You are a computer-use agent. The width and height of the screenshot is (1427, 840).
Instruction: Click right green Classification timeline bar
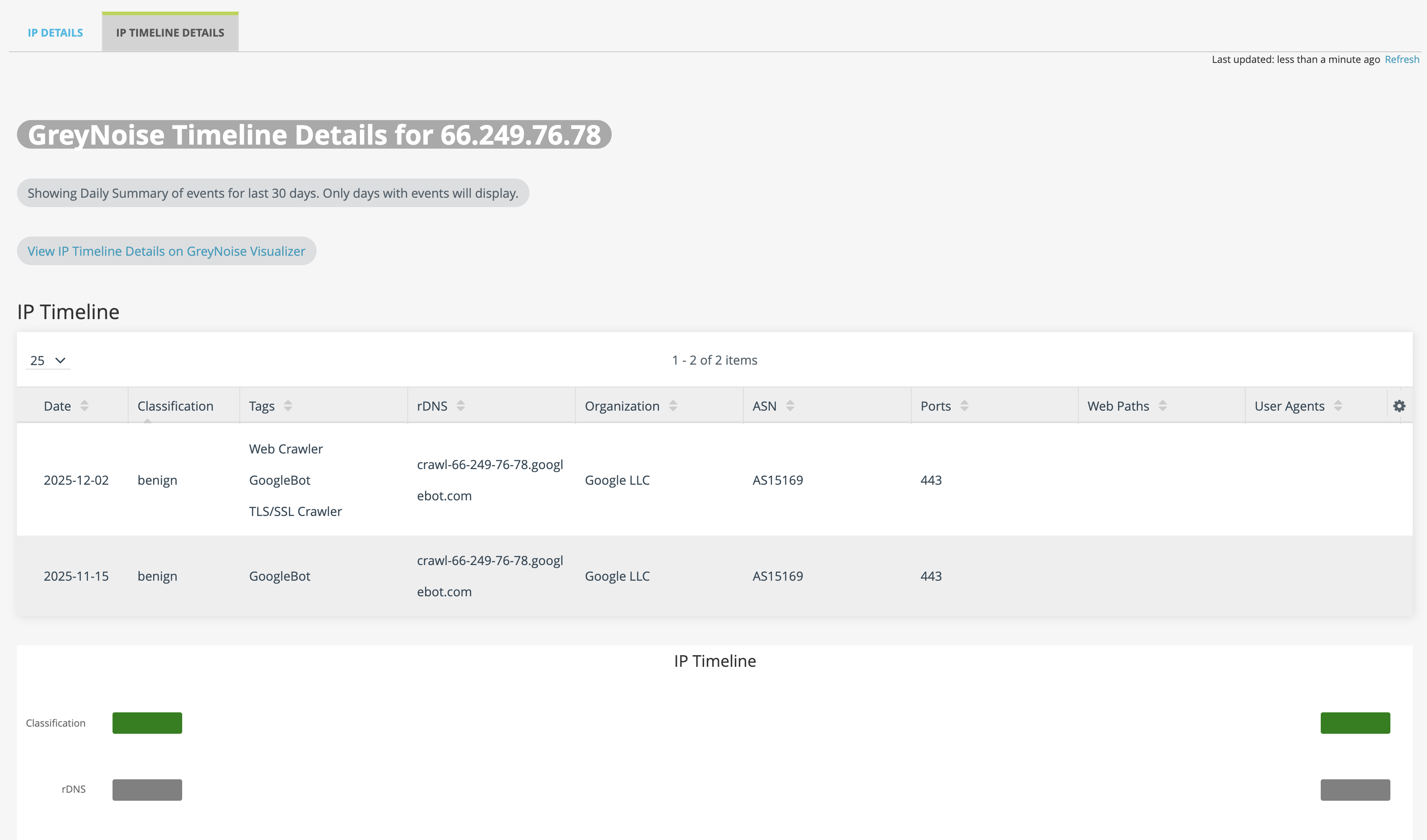1355,723
